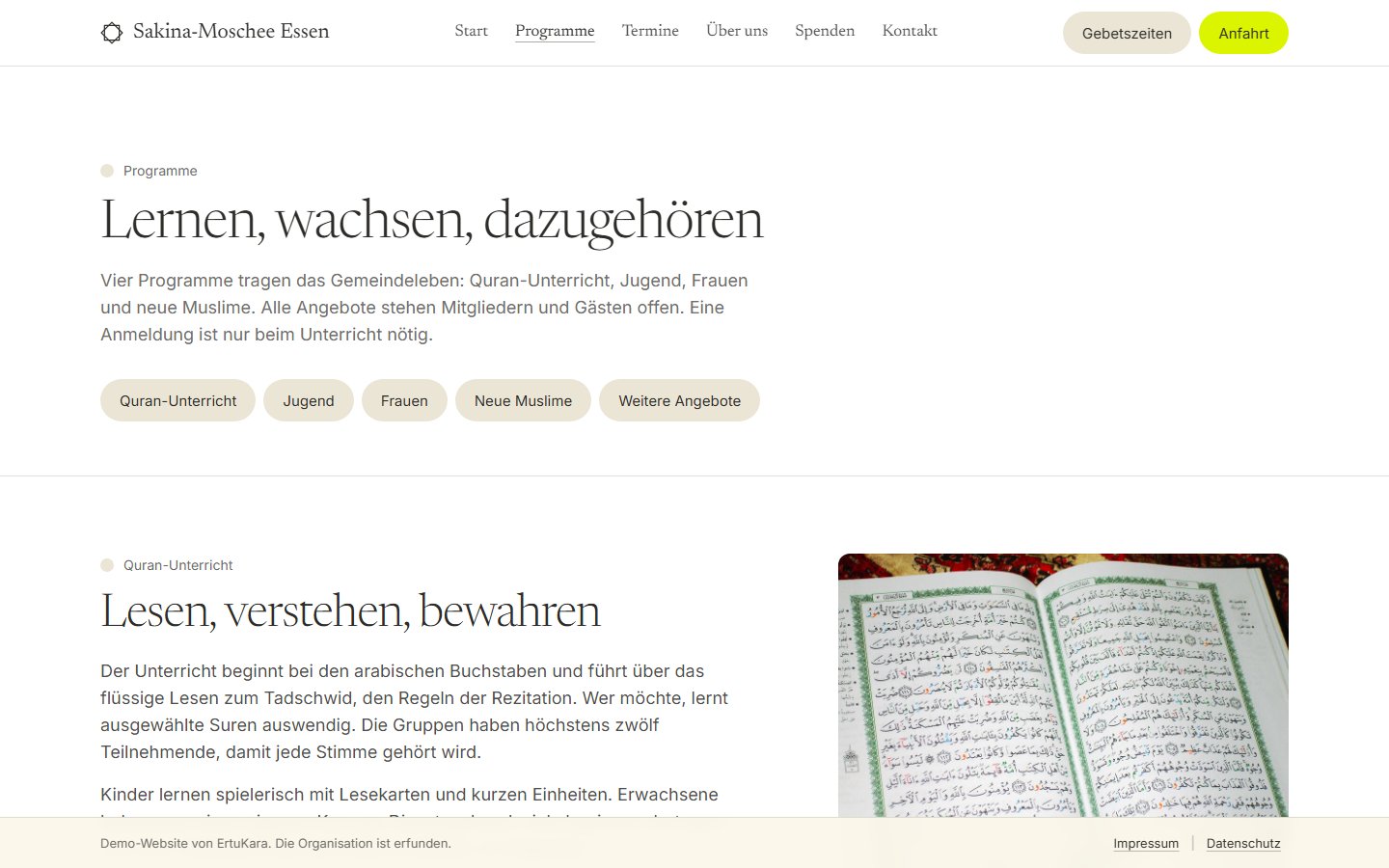This screenshot has width=1389, height=868.
Task: Click the heading 'Lesen, verstehen, bewahren'
Action: 350,610
